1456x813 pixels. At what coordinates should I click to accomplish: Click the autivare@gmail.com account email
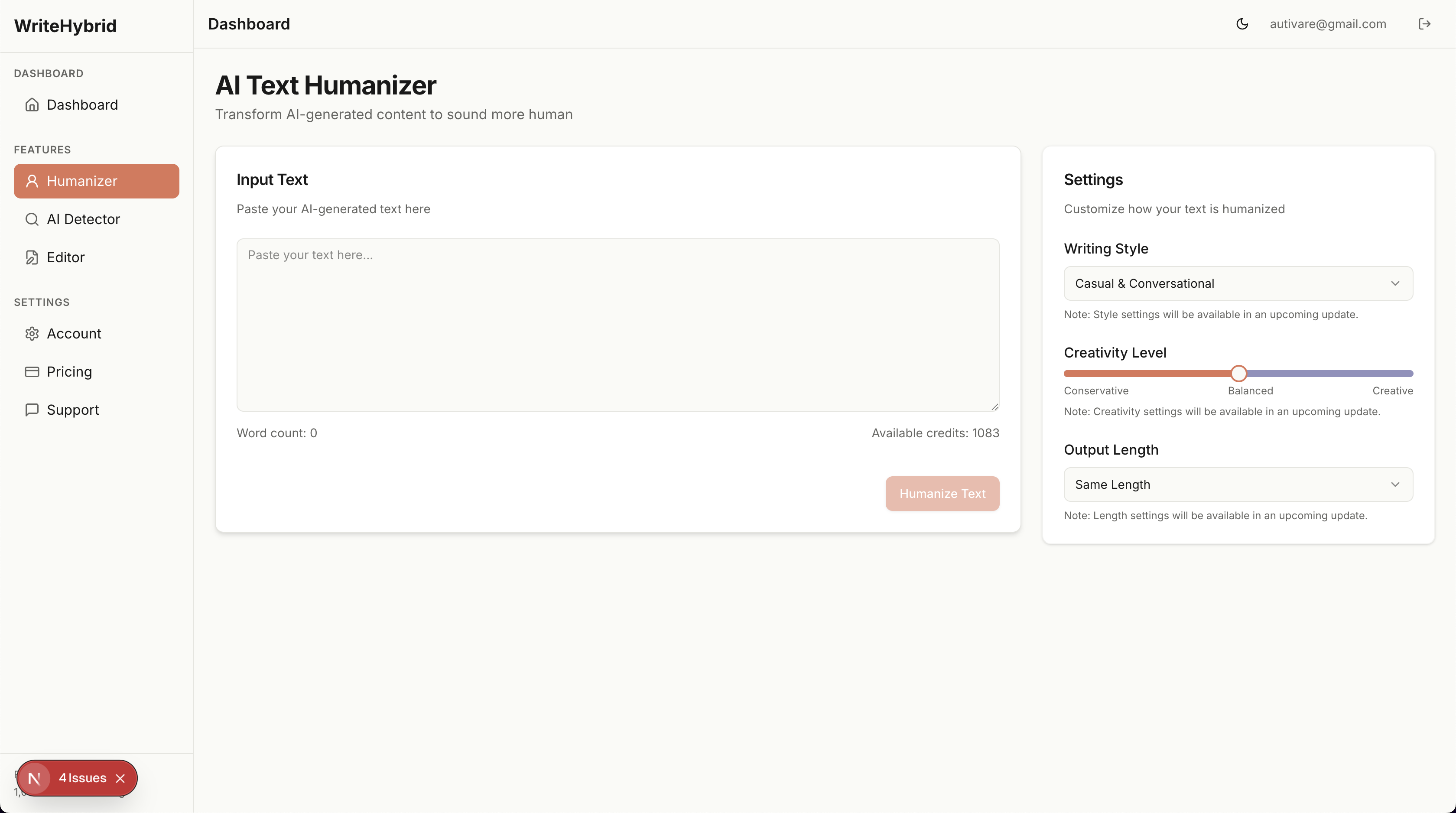(x=1328, y=24)
